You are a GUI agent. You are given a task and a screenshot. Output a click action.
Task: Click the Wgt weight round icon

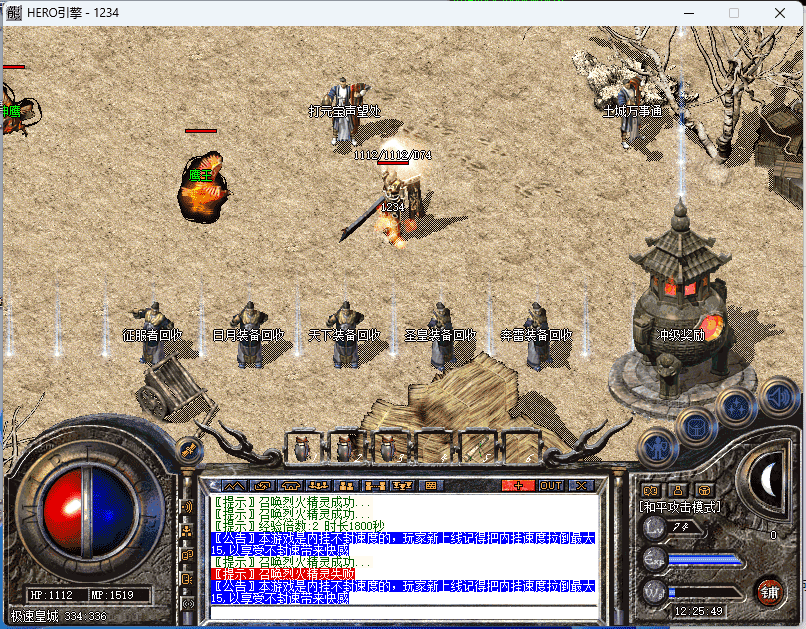tap(654, 593)
